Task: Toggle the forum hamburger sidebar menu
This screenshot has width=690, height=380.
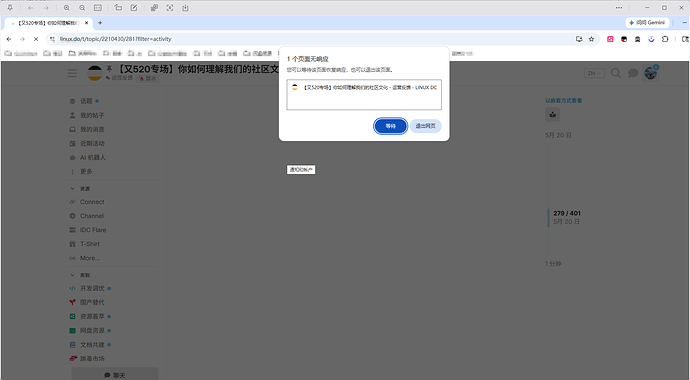Action: click(72, 73)
